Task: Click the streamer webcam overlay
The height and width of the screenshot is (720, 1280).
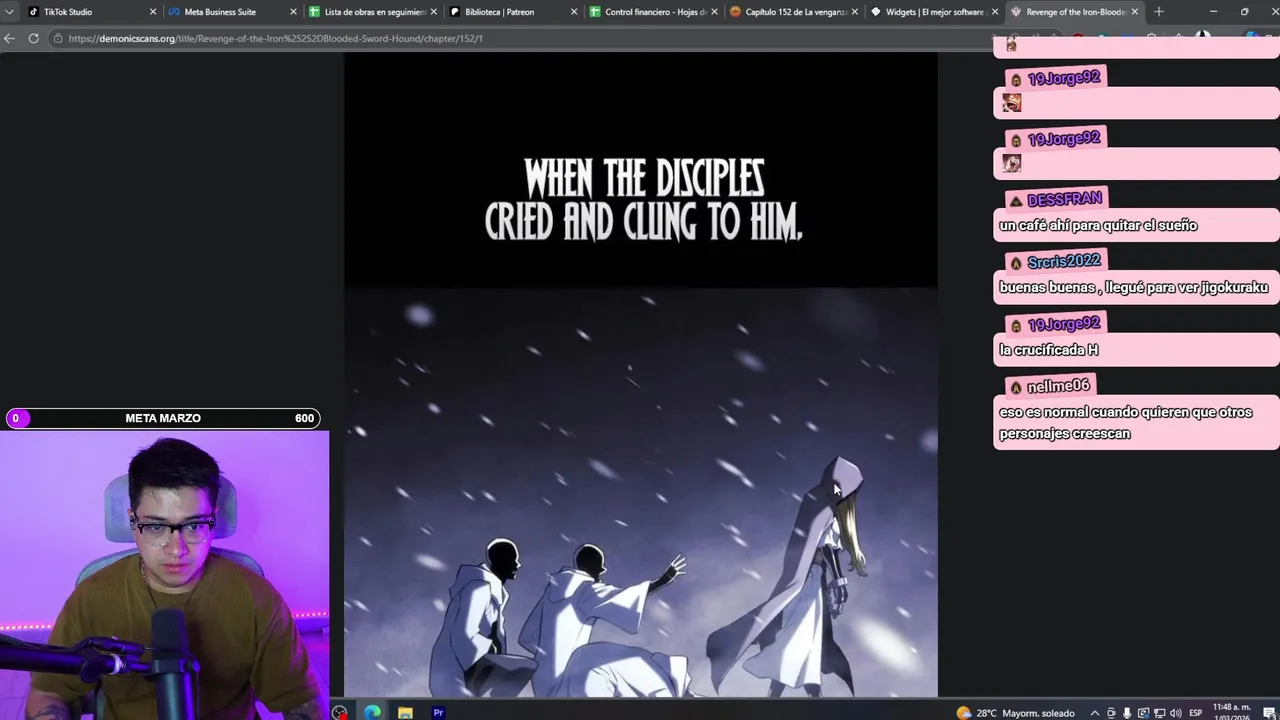Action: pos(164,575)
